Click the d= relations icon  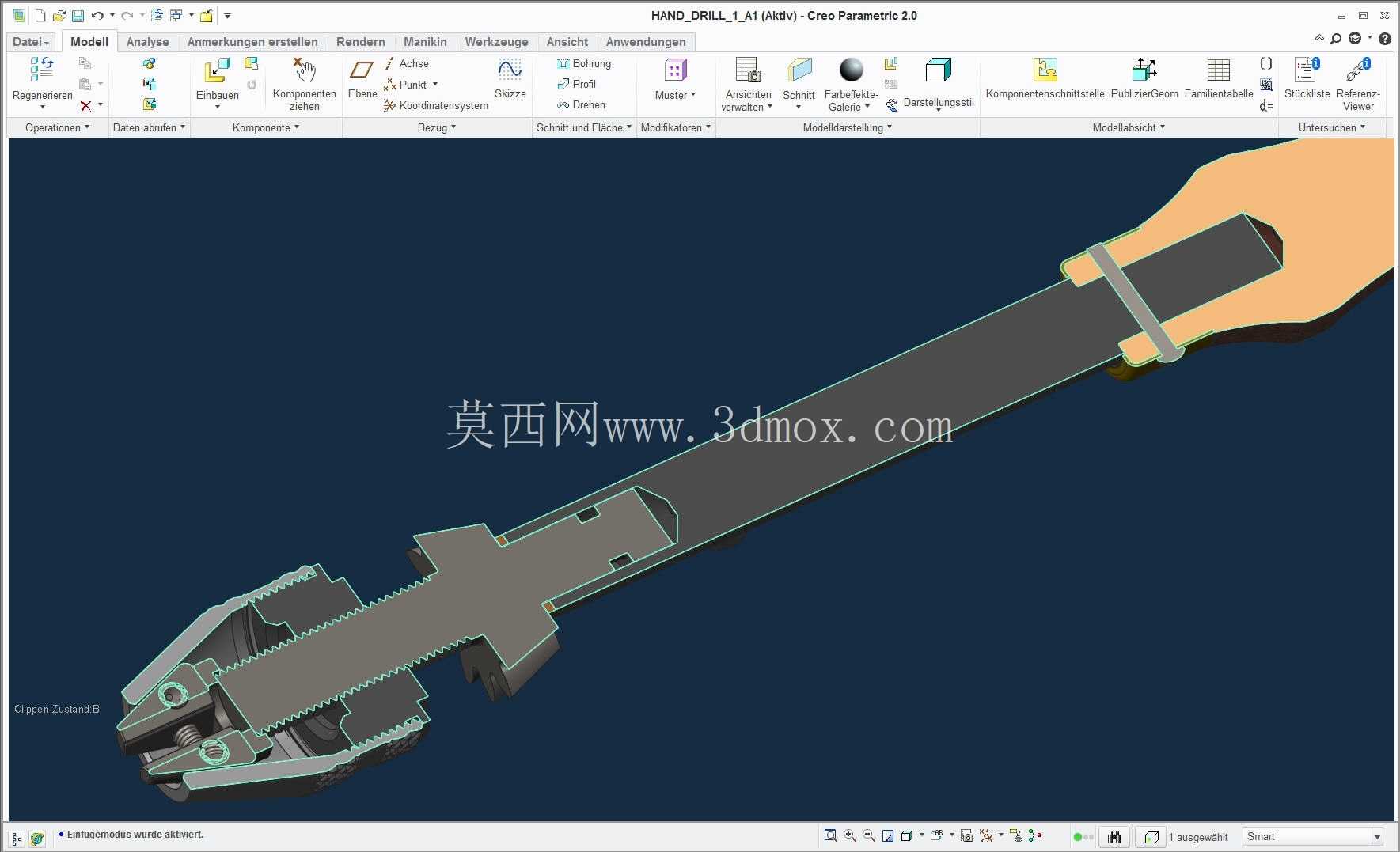coord(1266,105)
